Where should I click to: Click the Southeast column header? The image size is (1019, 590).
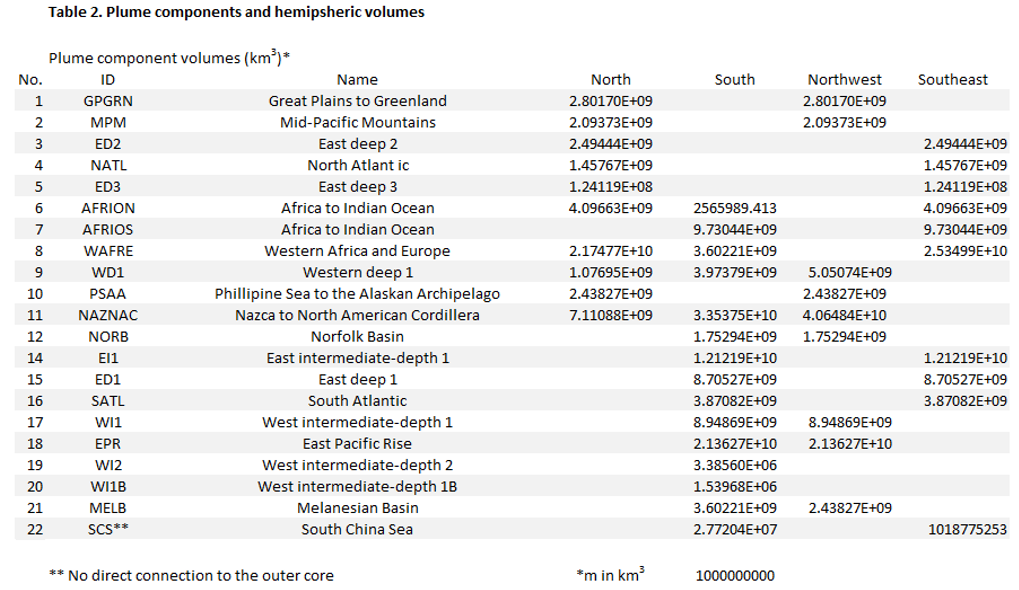tap(952, 80)
